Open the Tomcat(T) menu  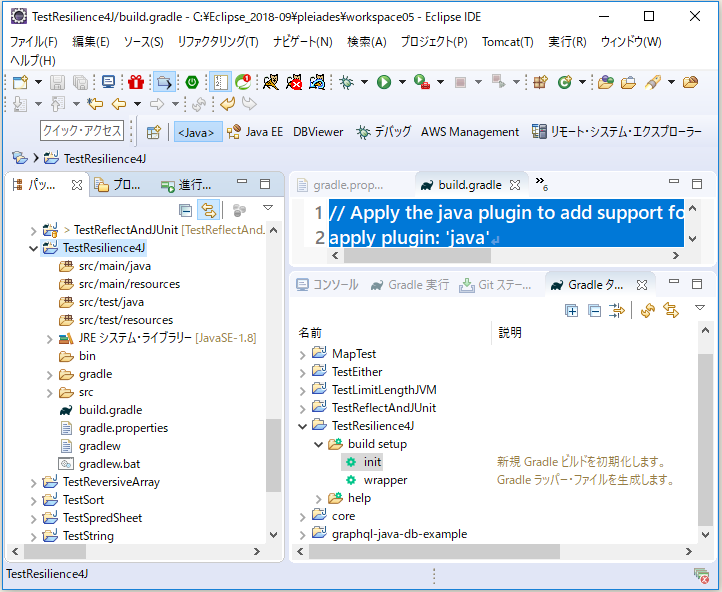coord(507,42)
